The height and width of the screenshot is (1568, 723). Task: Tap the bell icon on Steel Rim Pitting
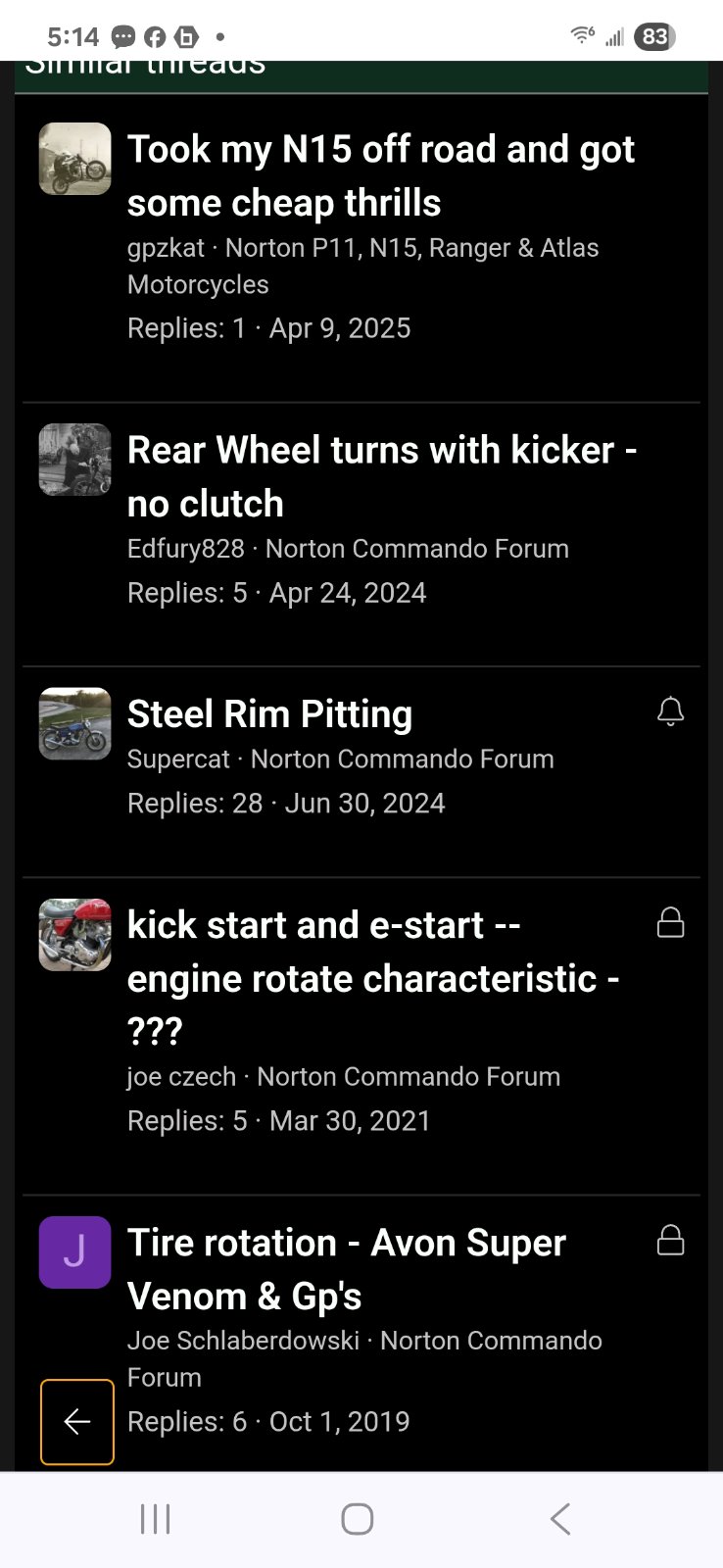(x=670, y=711)
